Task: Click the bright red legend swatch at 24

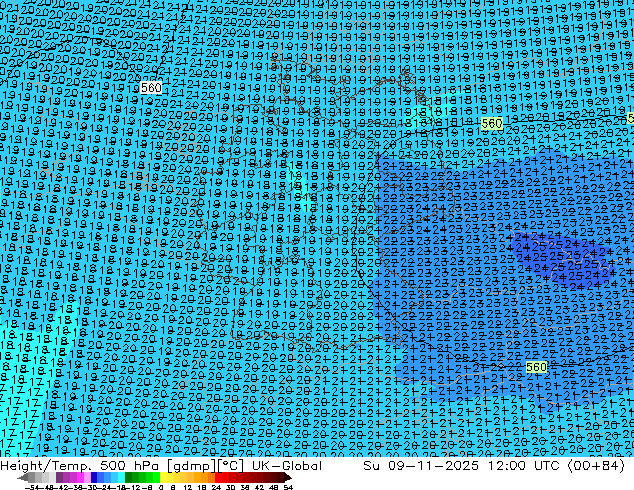Action: point(218,478)
